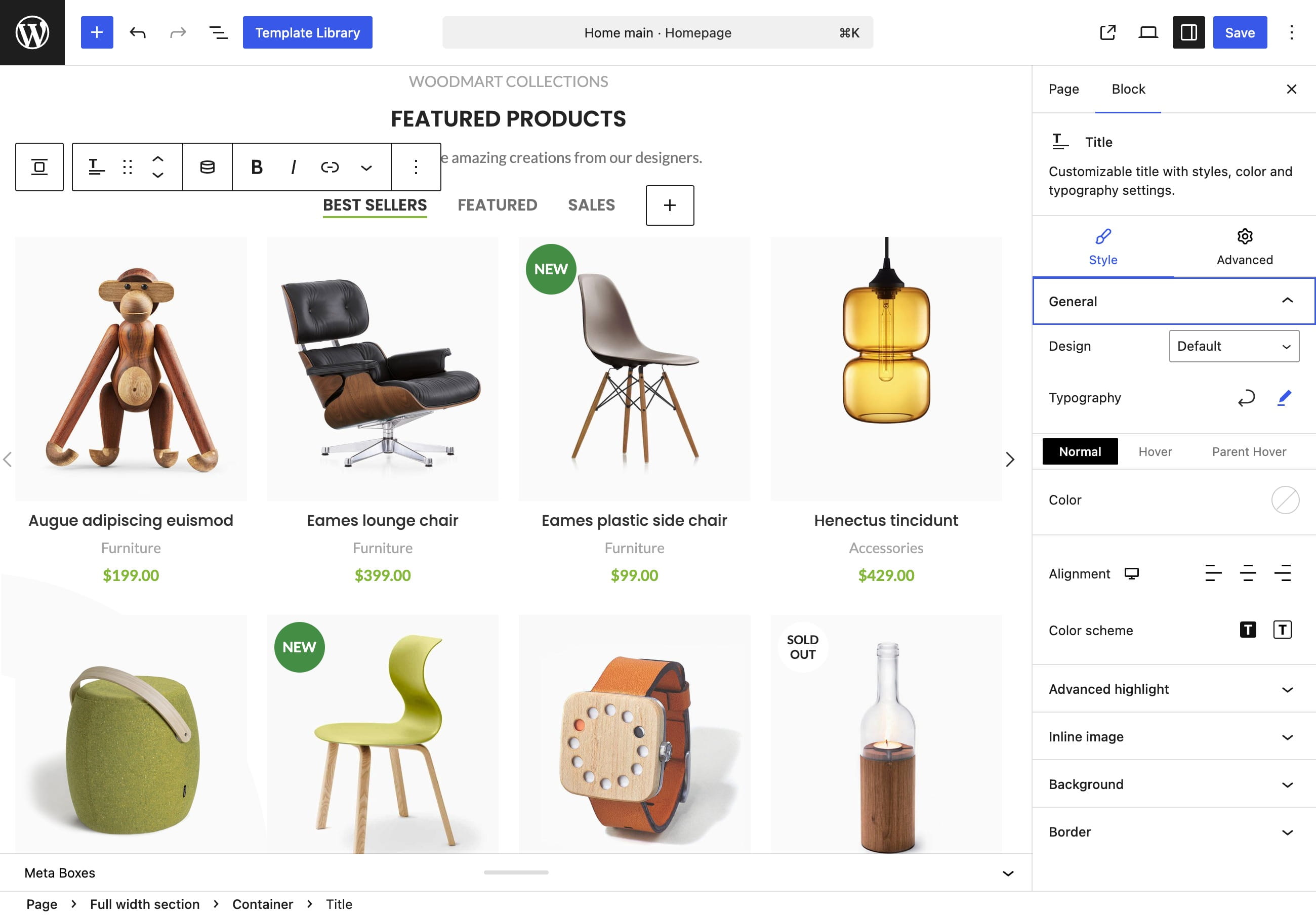Image resolution: width=1316 pixels, height=916 pixels.
Task: Switch to the Page tab
Action: [x=1063, y=89]
